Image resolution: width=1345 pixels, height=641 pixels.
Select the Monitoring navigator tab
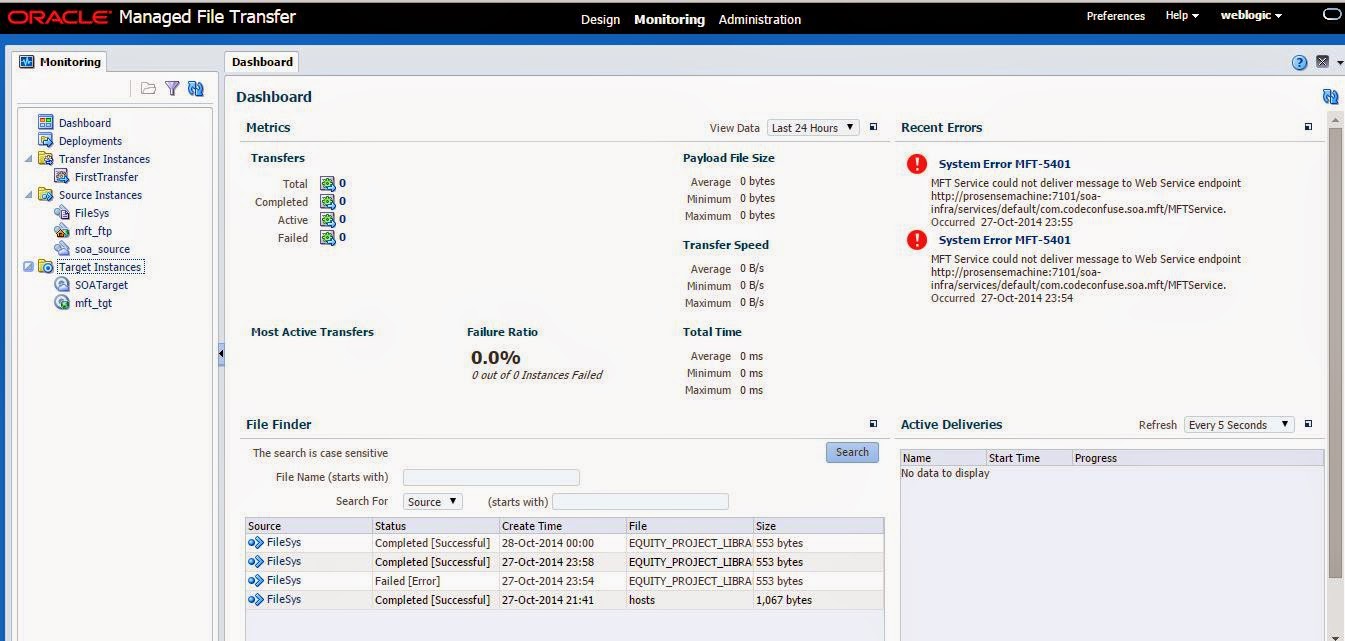point(60,62)
